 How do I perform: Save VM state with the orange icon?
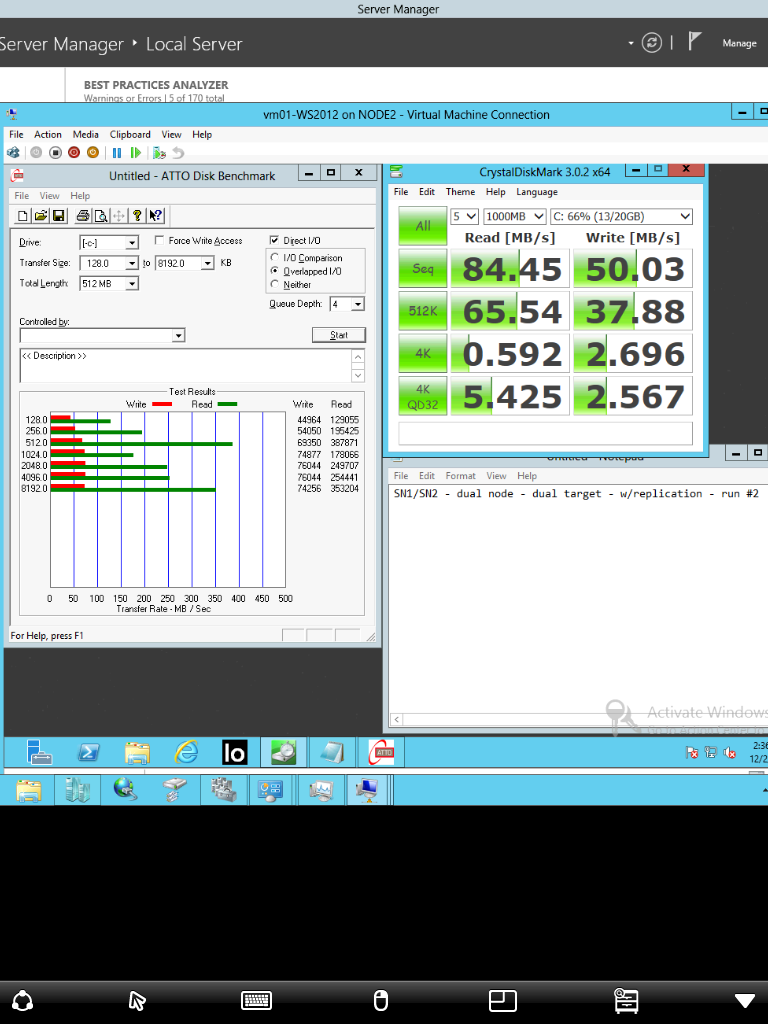(x=93, y=152)
